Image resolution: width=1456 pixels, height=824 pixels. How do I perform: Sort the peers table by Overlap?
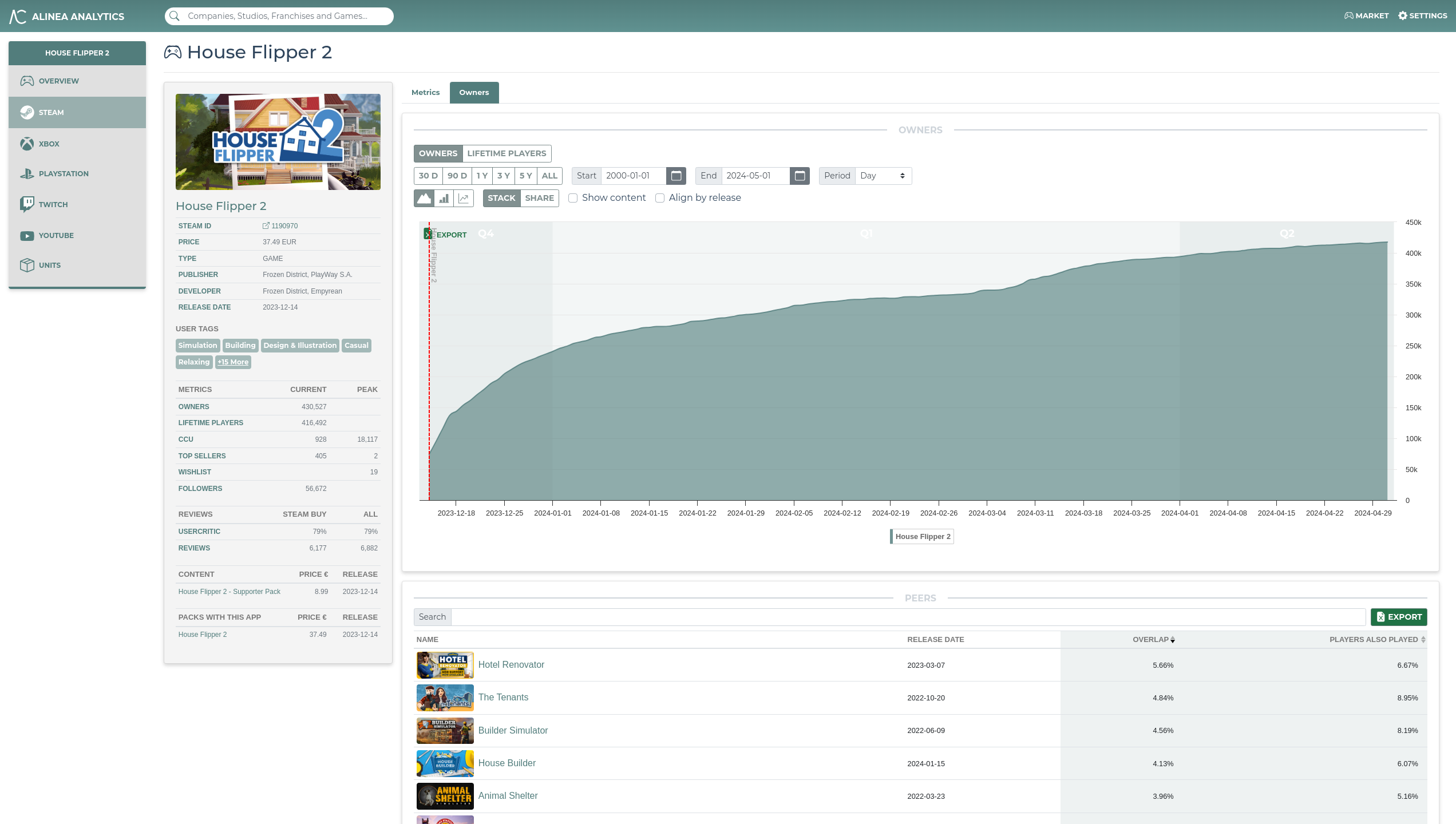tap(1153, 640)
